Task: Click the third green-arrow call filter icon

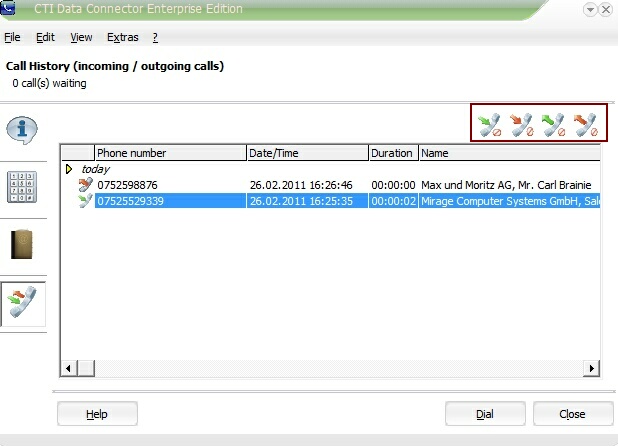Action: tap(553, 125)
